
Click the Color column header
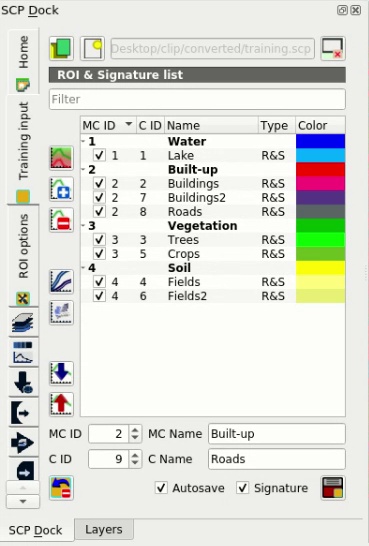tap(320, 125)
